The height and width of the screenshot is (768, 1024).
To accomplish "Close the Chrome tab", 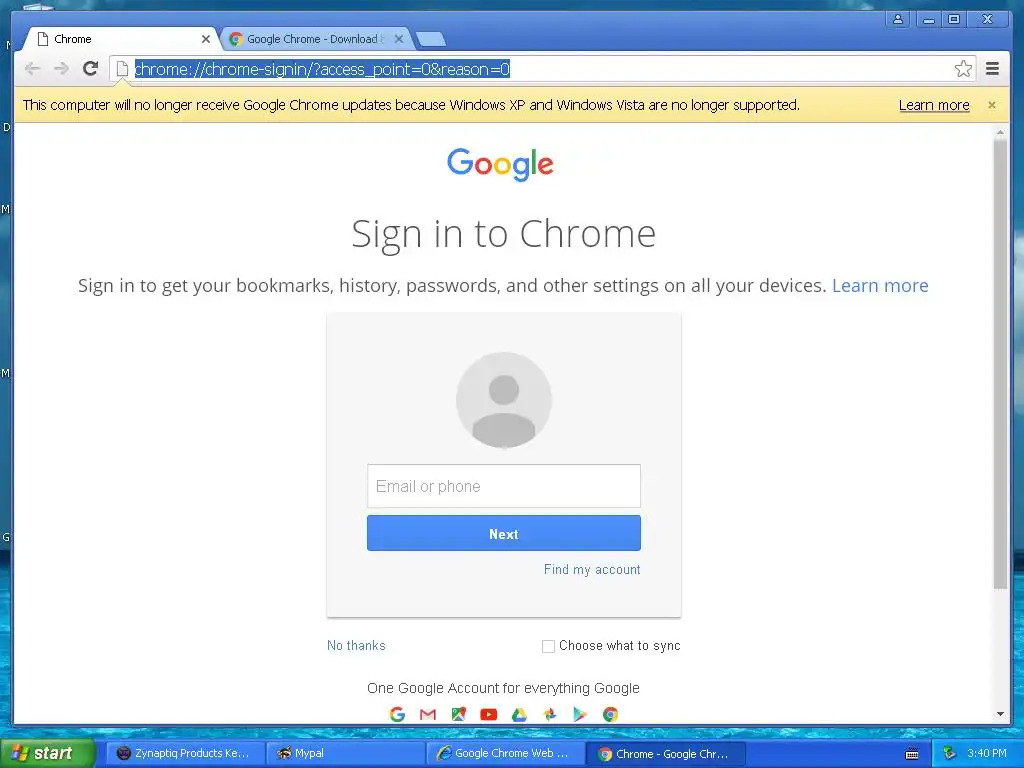I will 206,39.
